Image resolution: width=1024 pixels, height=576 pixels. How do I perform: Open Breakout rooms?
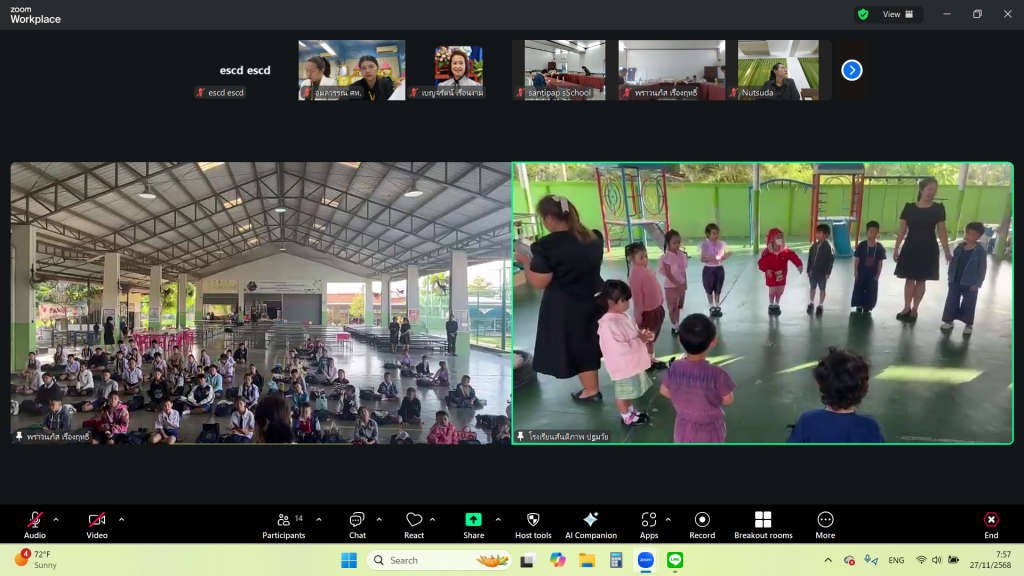(763, 524)
